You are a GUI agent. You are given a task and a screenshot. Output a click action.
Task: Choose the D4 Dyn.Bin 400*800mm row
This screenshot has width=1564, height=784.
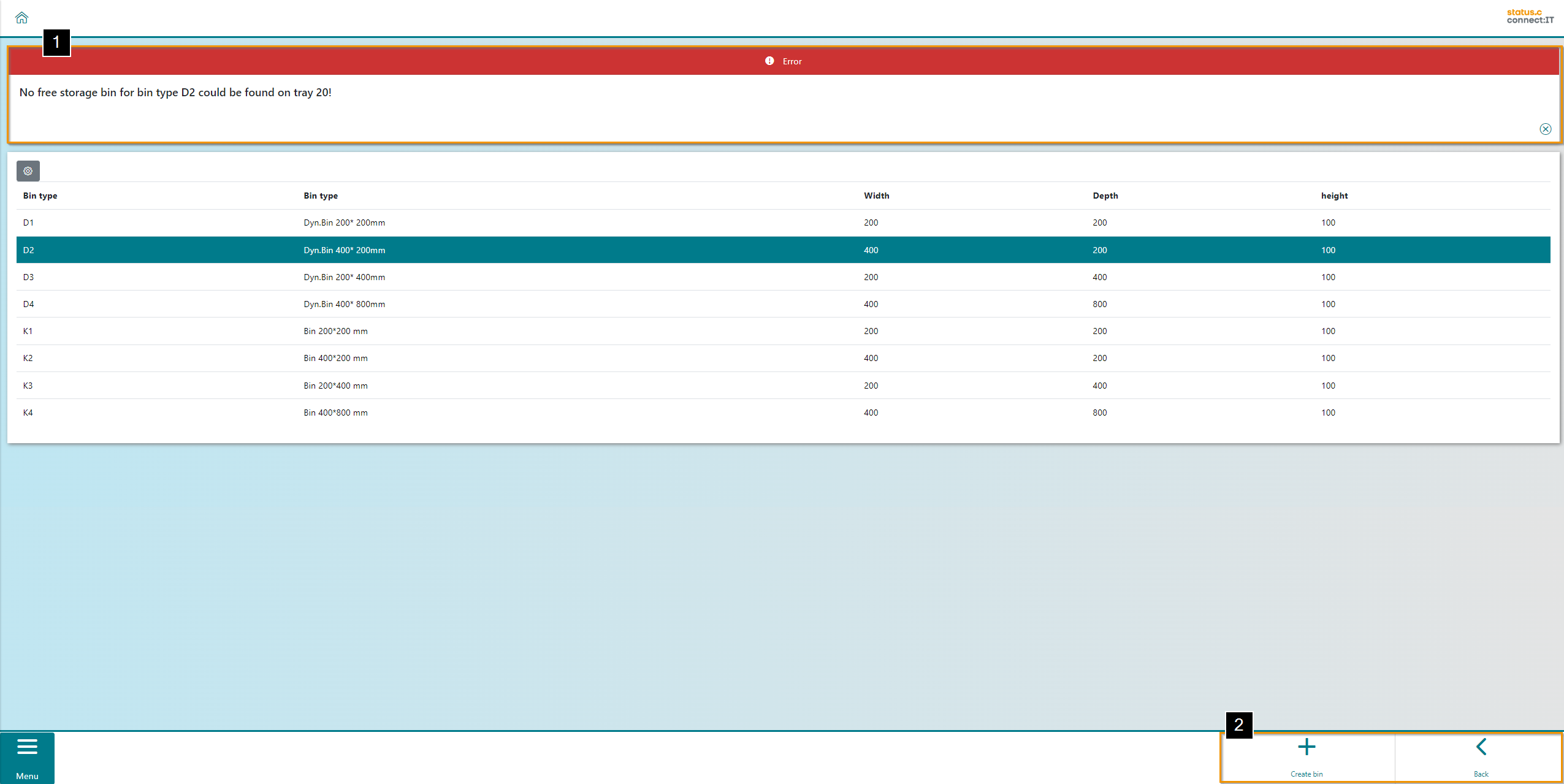pos(344,304)
